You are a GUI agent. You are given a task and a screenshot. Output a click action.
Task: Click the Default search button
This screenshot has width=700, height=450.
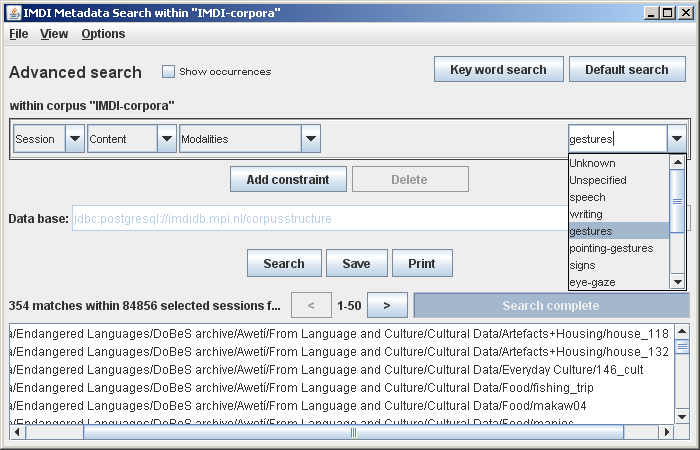pos(627,70)
